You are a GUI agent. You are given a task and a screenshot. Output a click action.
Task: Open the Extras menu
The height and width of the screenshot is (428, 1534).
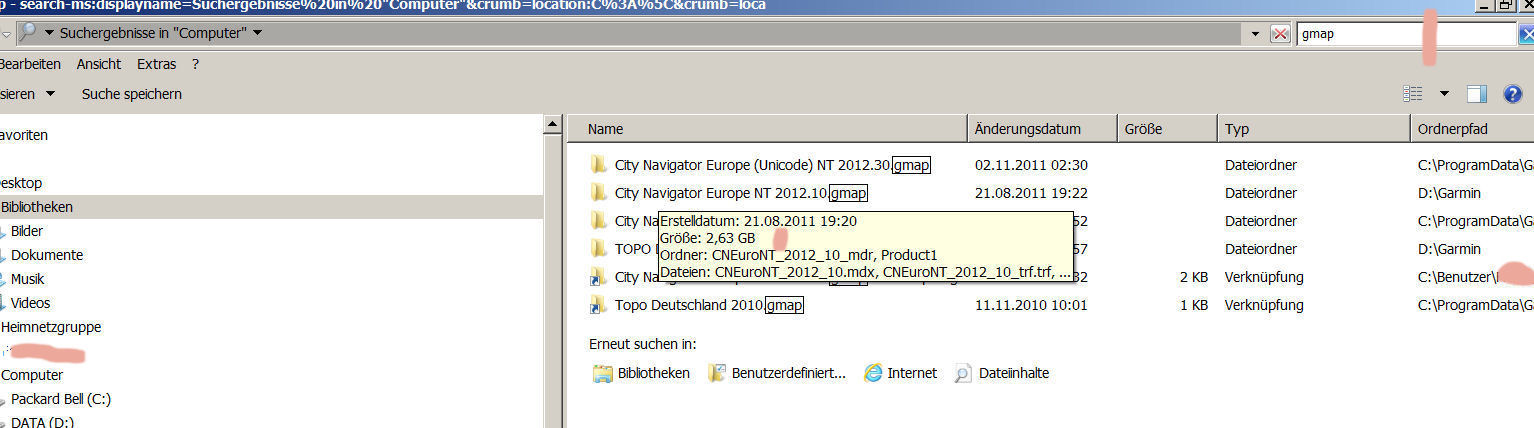[x=156, y=64]
